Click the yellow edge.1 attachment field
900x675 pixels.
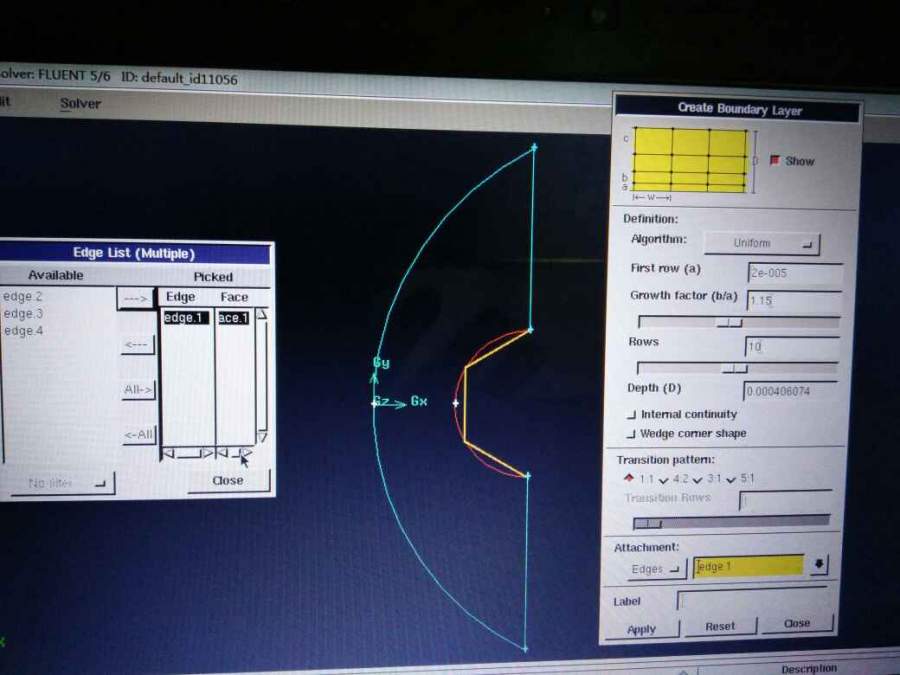[748, 567]
